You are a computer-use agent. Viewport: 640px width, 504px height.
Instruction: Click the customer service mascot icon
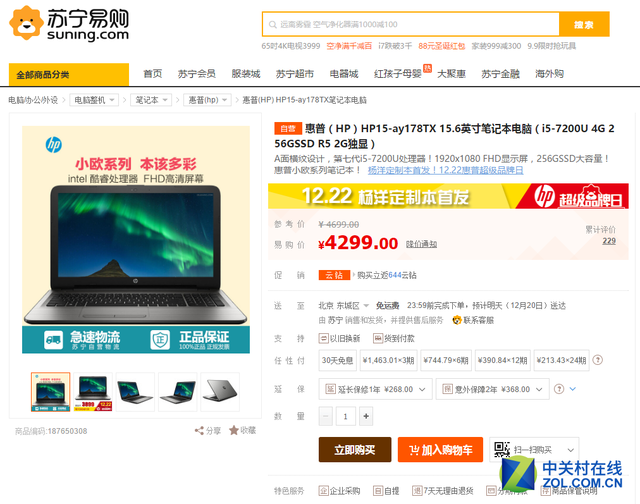457,320
